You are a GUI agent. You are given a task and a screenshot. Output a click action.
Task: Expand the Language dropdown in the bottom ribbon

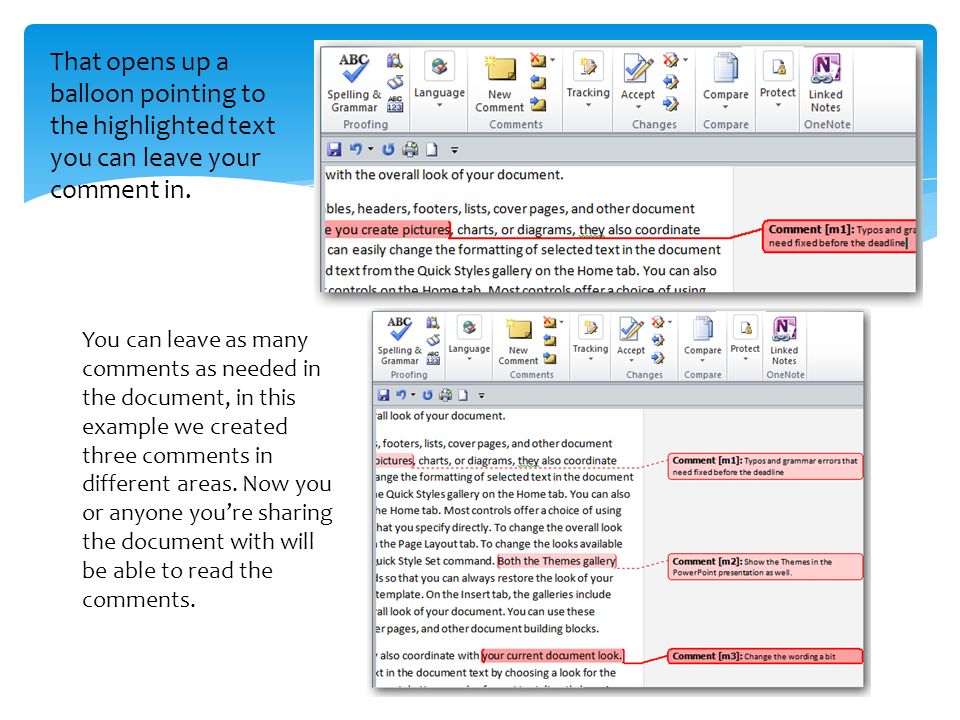(469, 359)
